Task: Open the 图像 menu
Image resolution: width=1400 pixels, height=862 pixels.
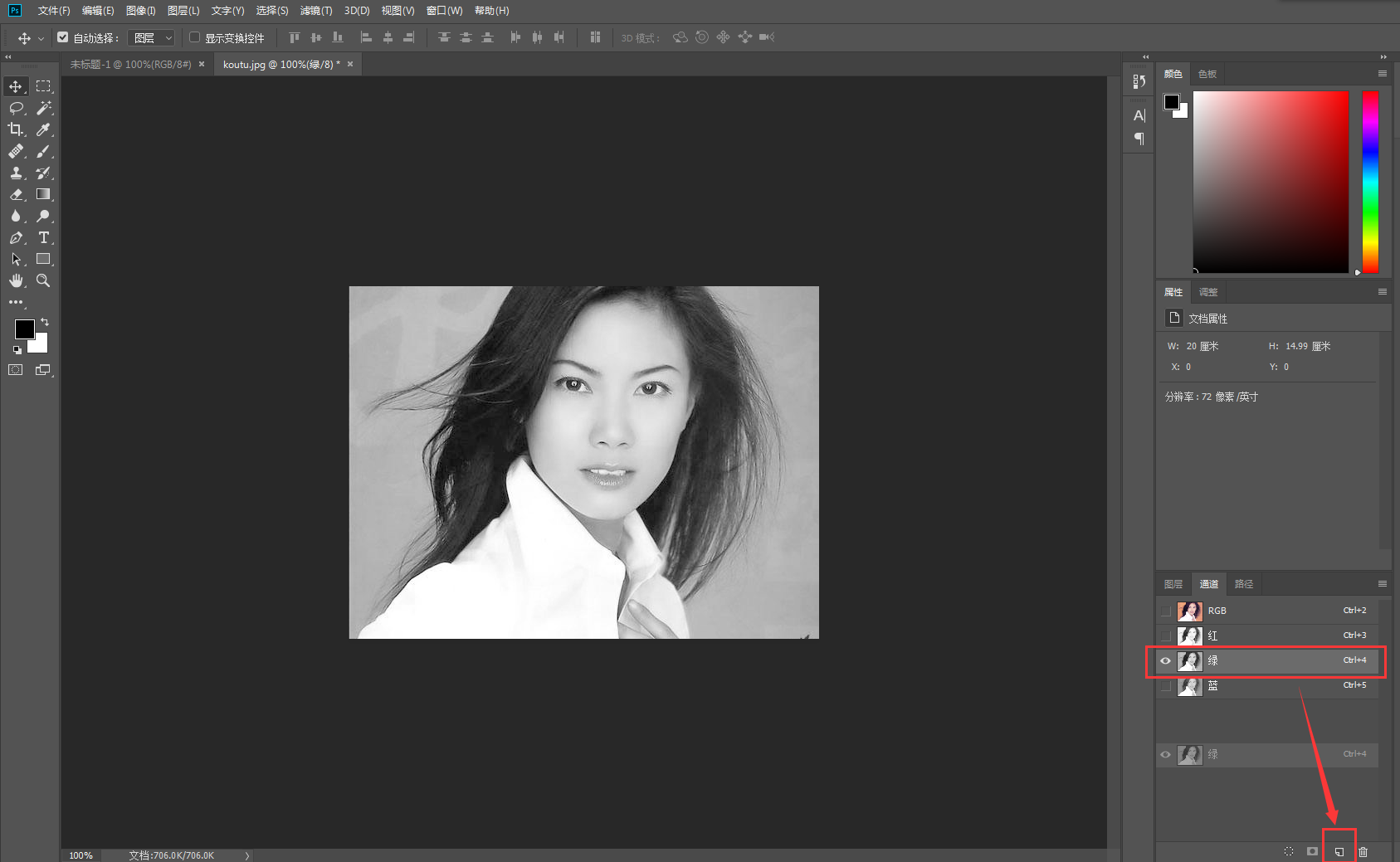Action: pos(141,11)
